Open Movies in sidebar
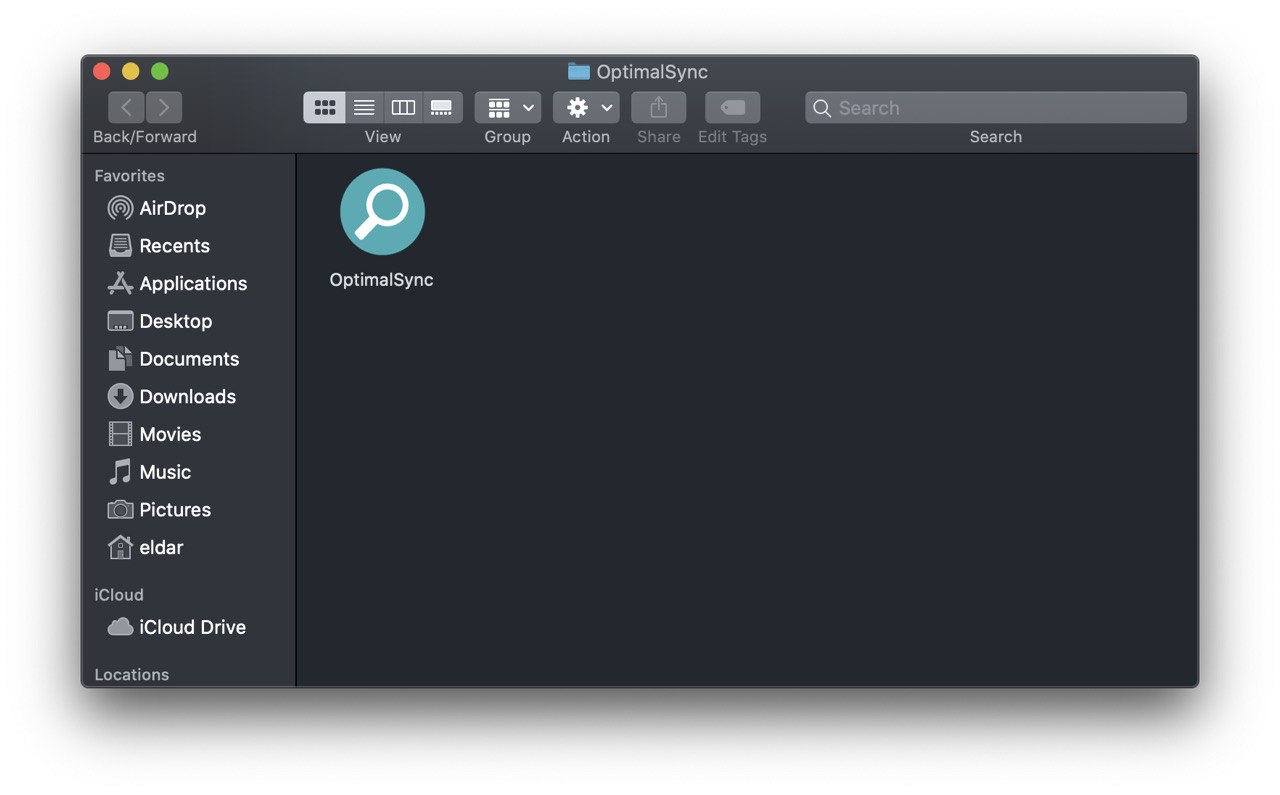Screen dimensions: 1280x795 (154, 434)
